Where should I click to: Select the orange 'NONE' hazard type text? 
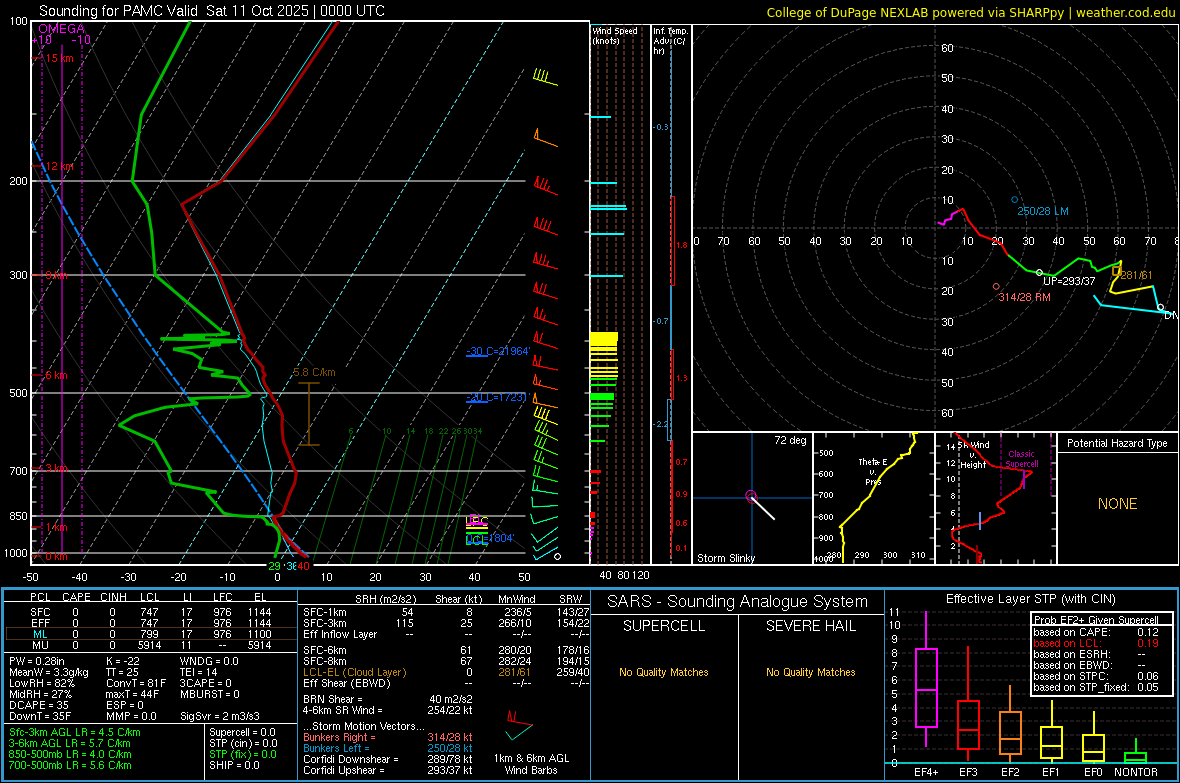[1117, 504]
